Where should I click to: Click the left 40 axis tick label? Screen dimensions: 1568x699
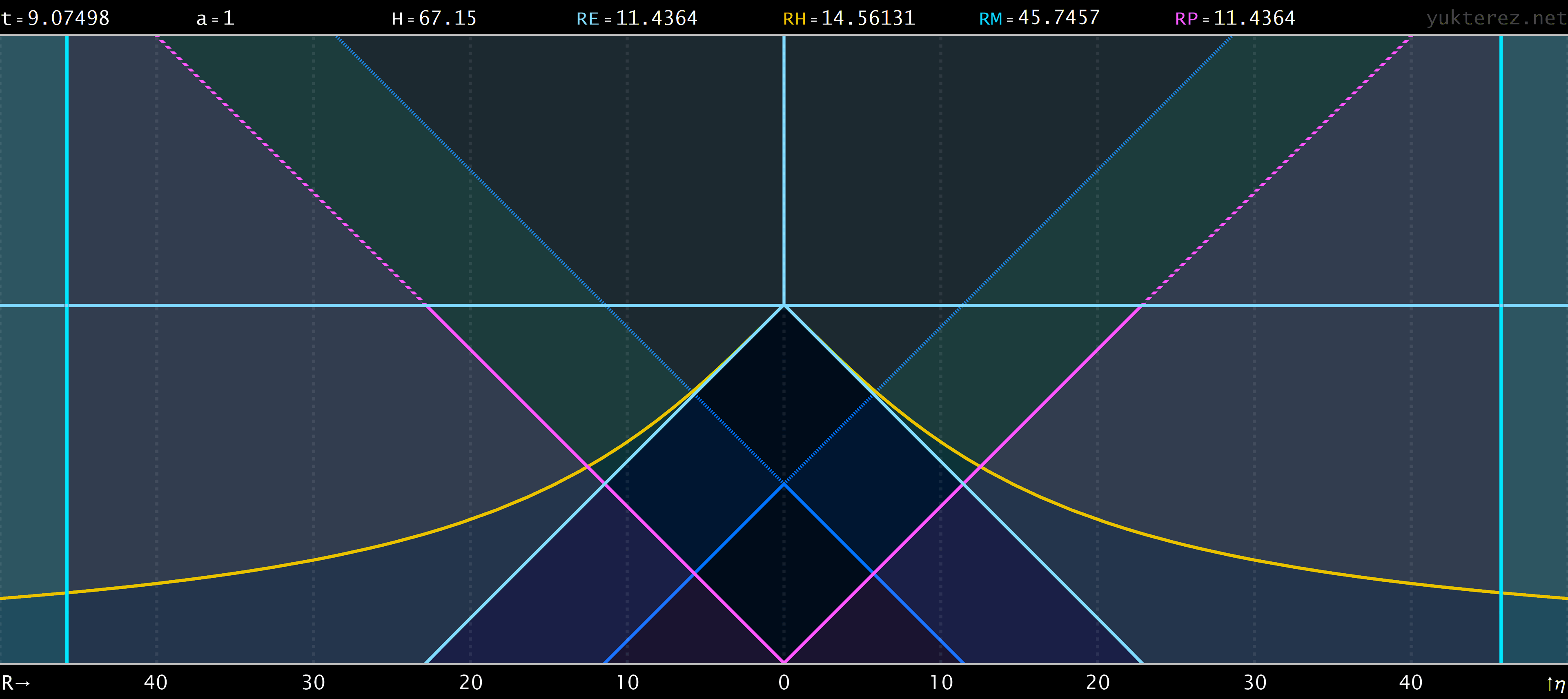(156, 682)
